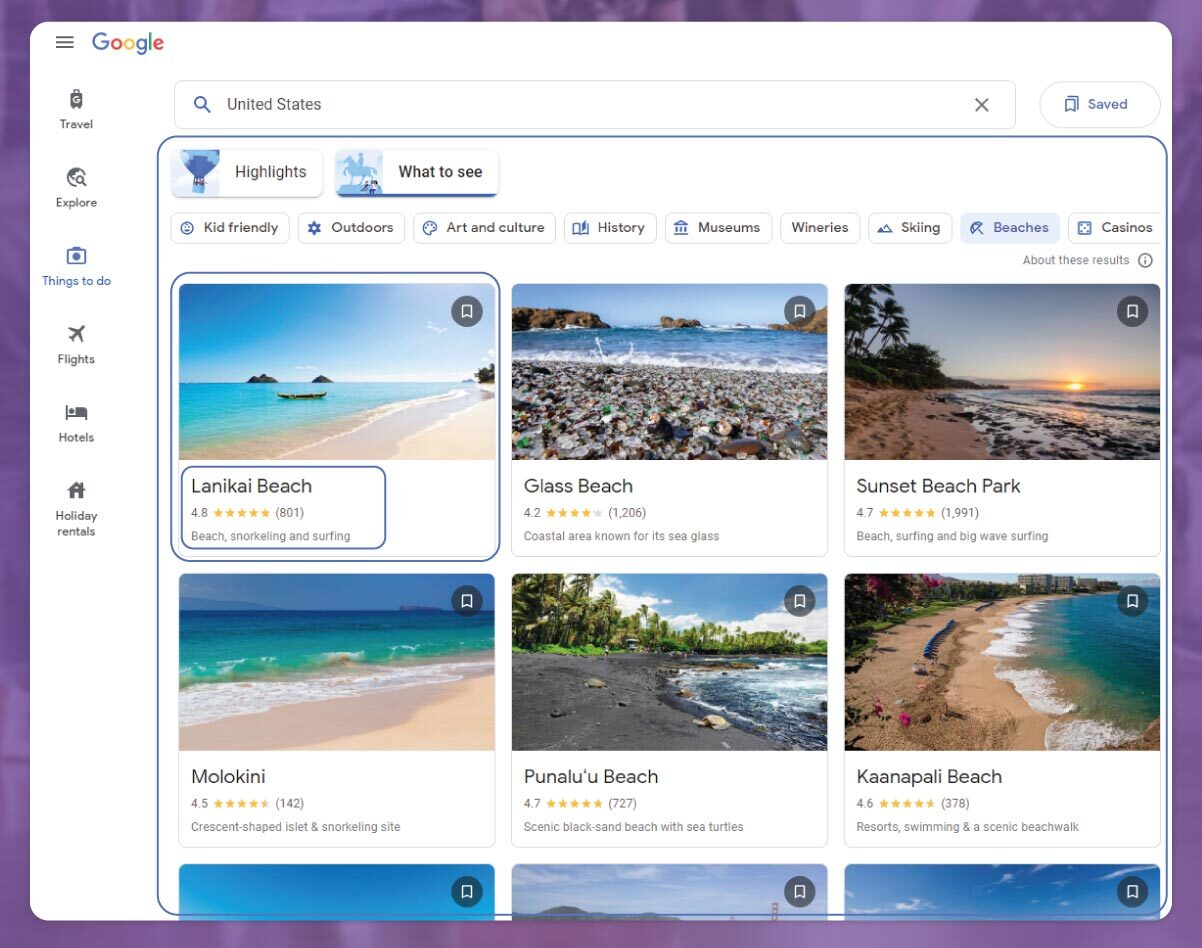Click the Google logo
The width and height of the screenshot is (1202, 948).
coord(128,43)
